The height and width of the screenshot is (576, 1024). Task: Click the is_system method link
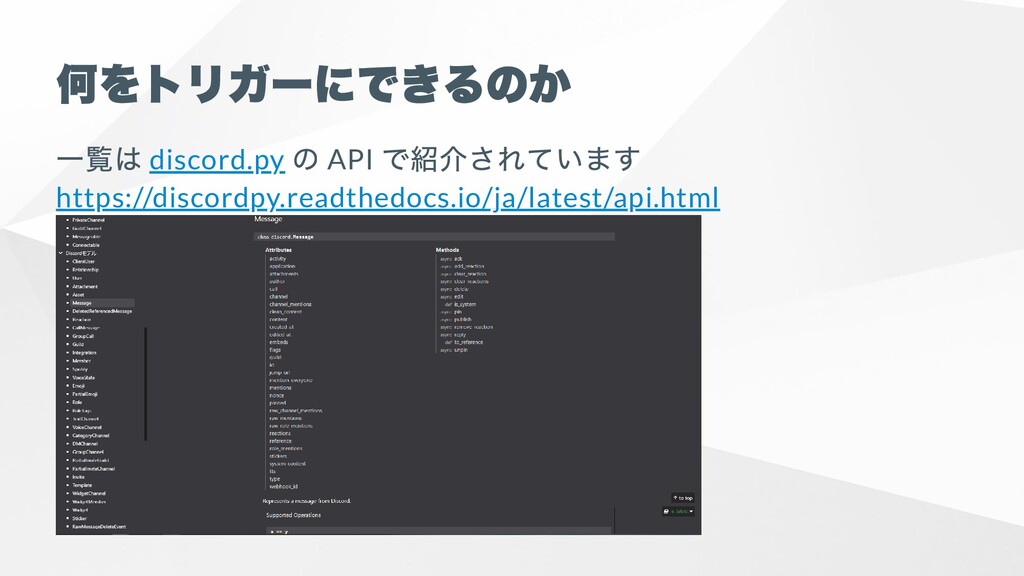click(x=465, y=304)
